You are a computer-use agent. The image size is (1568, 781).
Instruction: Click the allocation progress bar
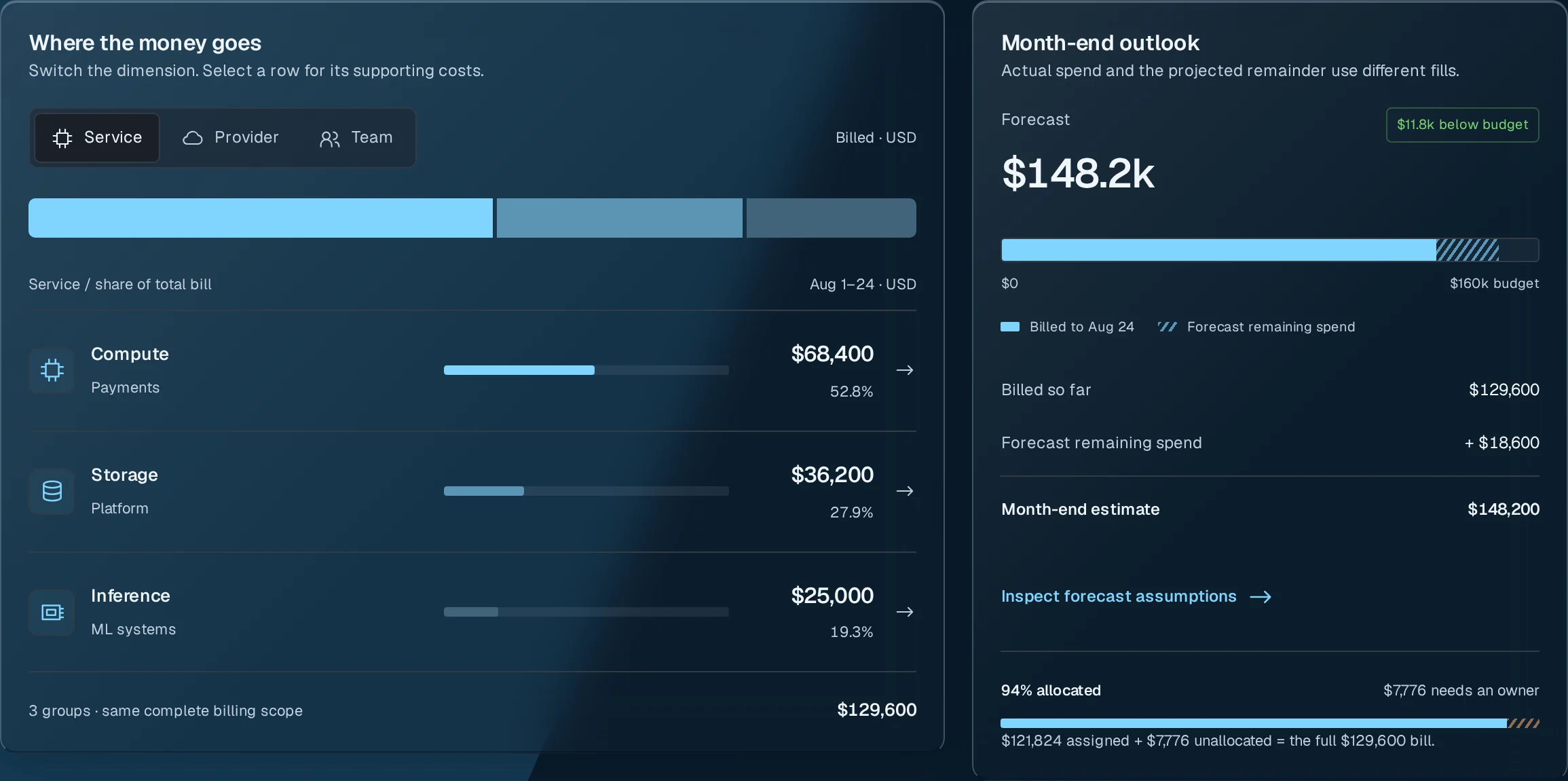(1270, 723)
